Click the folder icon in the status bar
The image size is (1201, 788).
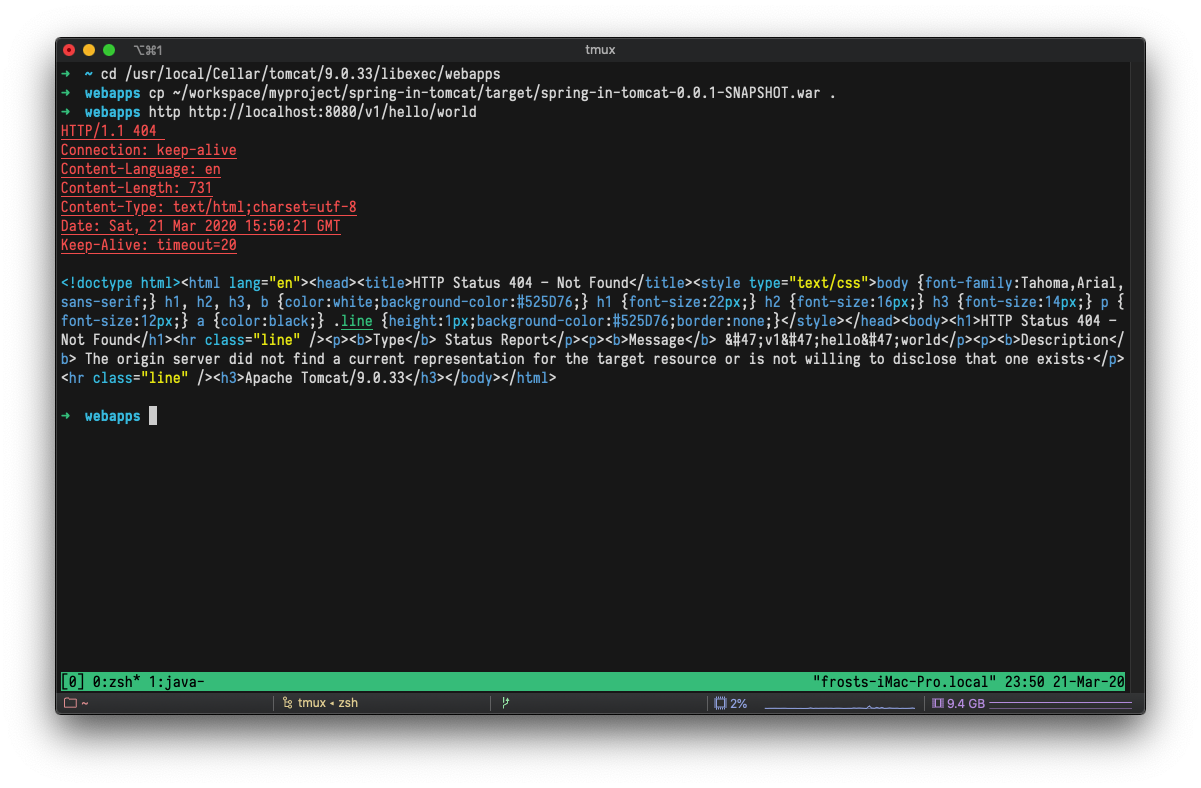[70, 703]
